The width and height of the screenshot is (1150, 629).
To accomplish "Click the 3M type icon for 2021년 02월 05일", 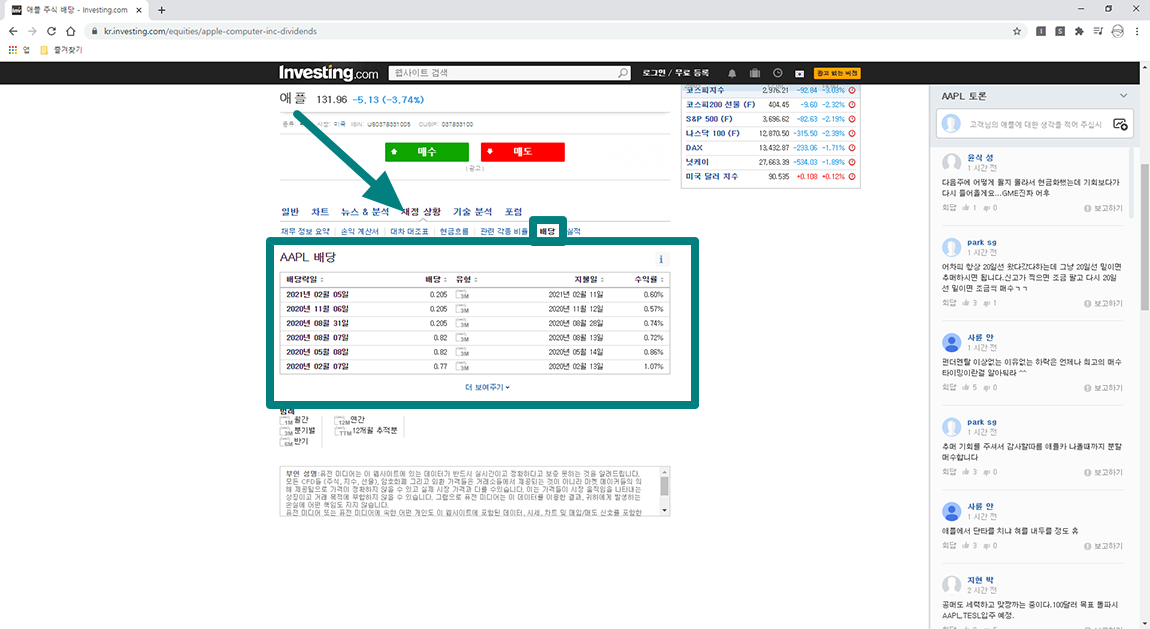I will [462, 295].
